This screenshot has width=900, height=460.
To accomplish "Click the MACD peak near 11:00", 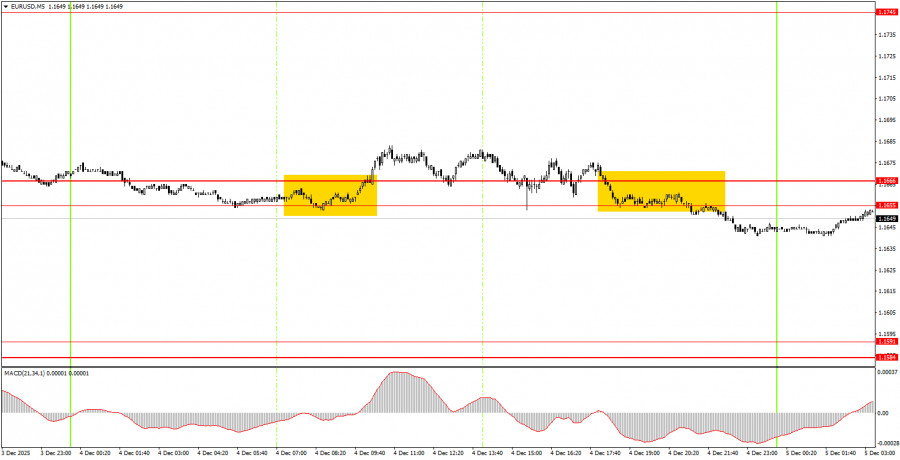I will pos(398,372).
